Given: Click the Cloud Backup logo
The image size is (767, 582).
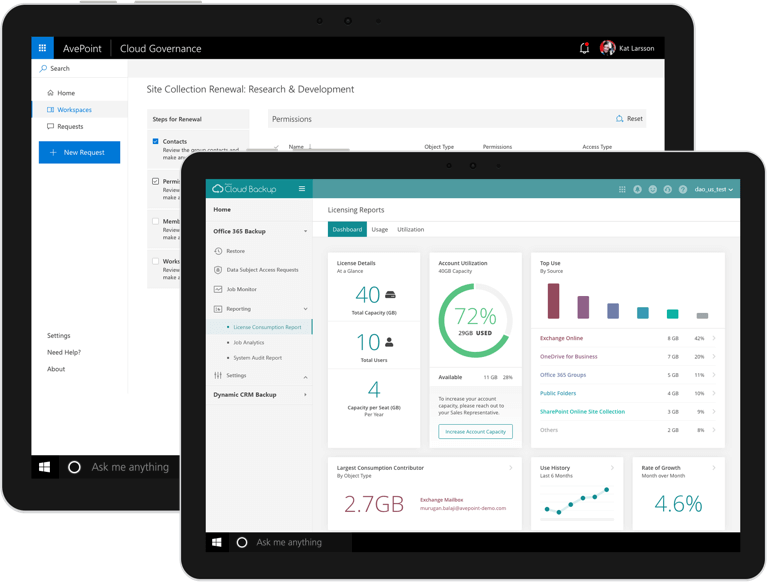Looking at the screenshot, I should pyautogui.click(x=244, y=189).
